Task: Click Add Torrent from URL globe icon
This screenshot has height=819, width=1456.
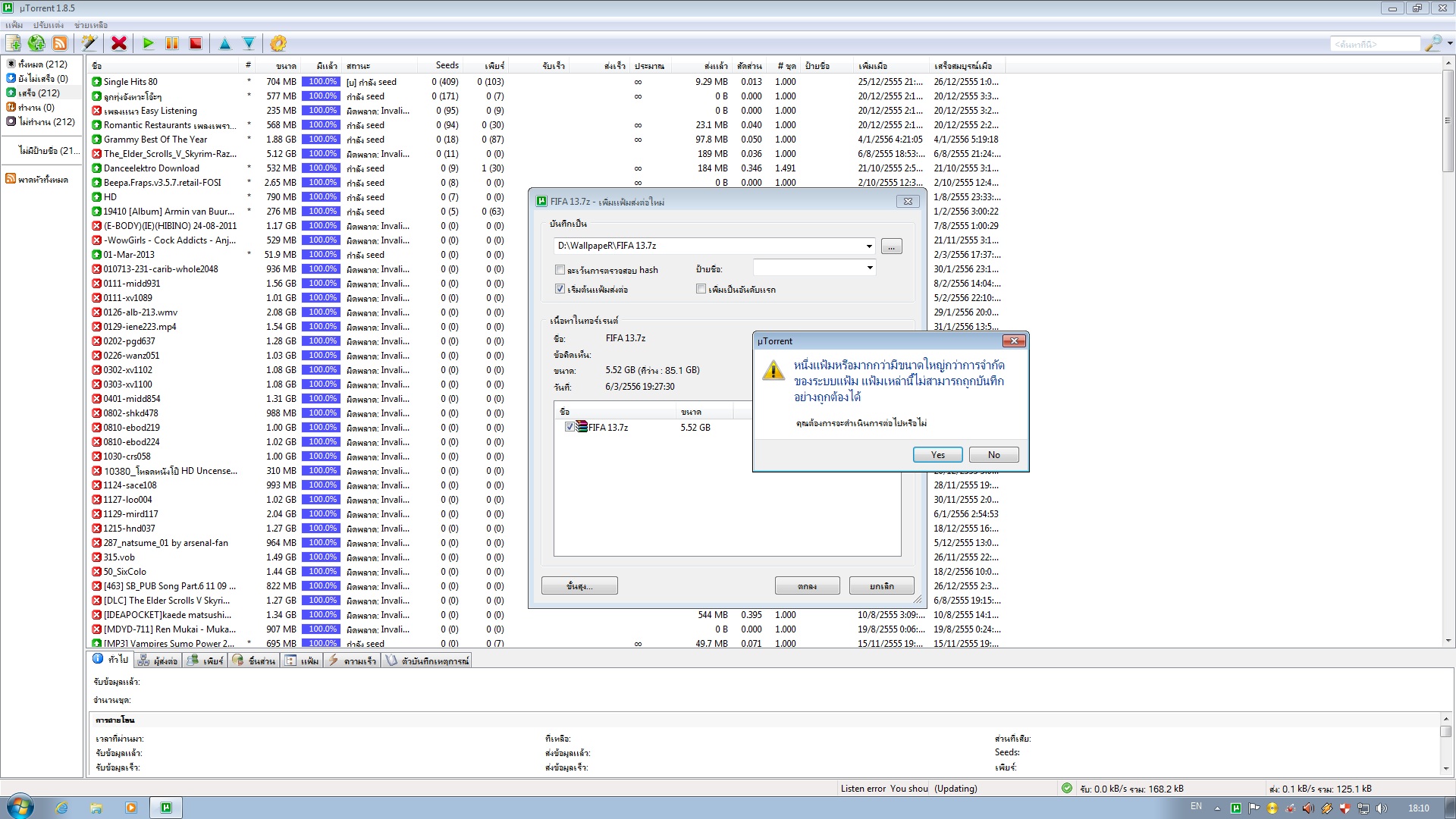Action: pyautogui.click(x=36, y=43)
